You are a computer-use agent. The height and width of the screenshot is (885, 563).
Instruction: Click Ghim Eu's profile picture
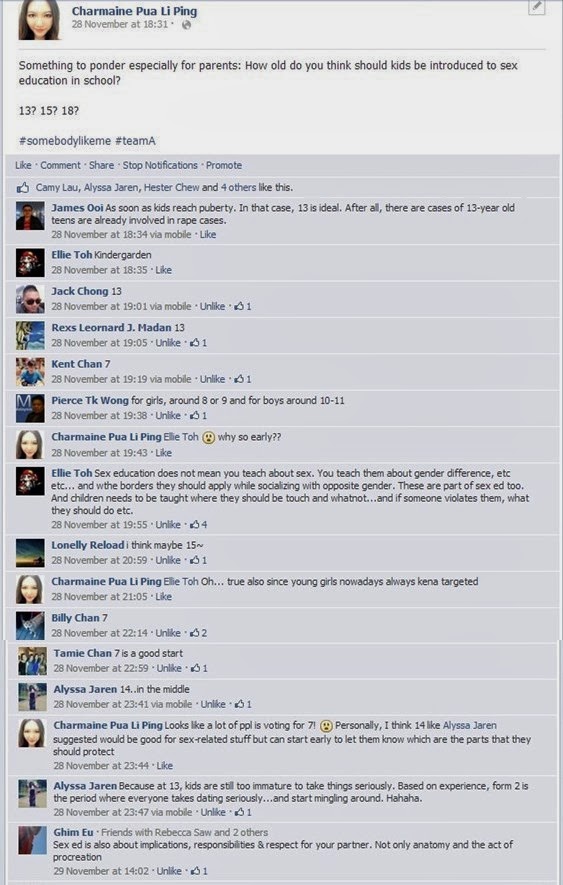tap(32, 840)
